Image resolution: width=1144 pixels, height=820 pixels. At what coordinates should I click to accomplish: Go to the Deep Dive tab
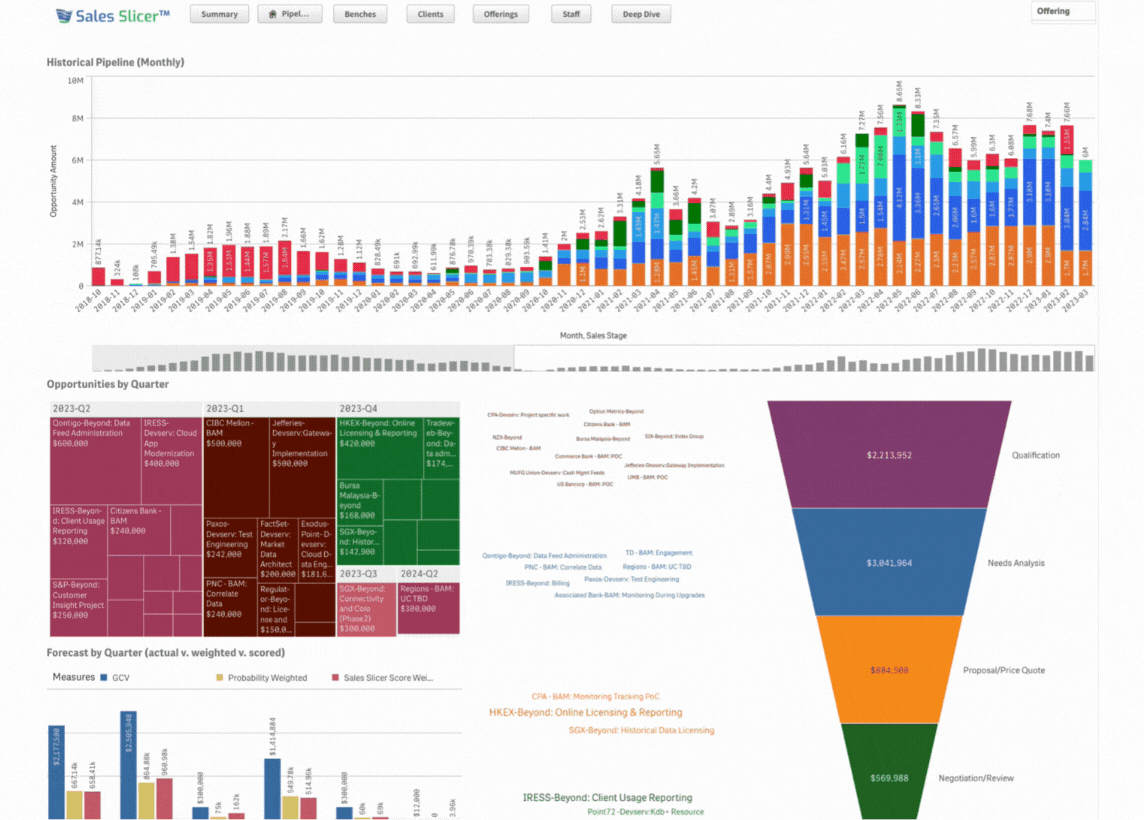(641, 14)
